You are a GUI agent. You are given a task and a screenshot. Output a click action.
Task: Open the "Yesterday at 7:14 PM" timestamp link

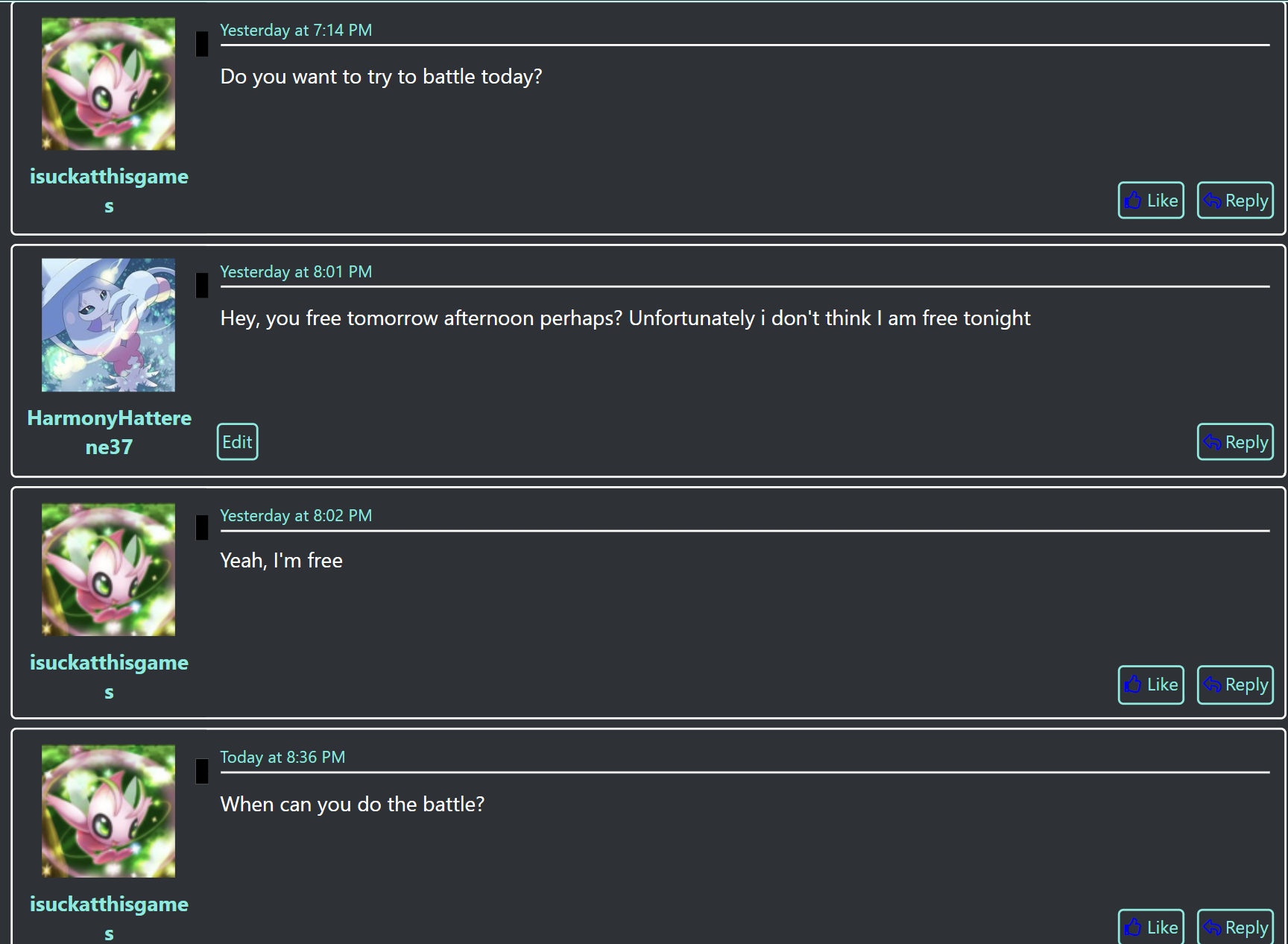click(296, 31)
